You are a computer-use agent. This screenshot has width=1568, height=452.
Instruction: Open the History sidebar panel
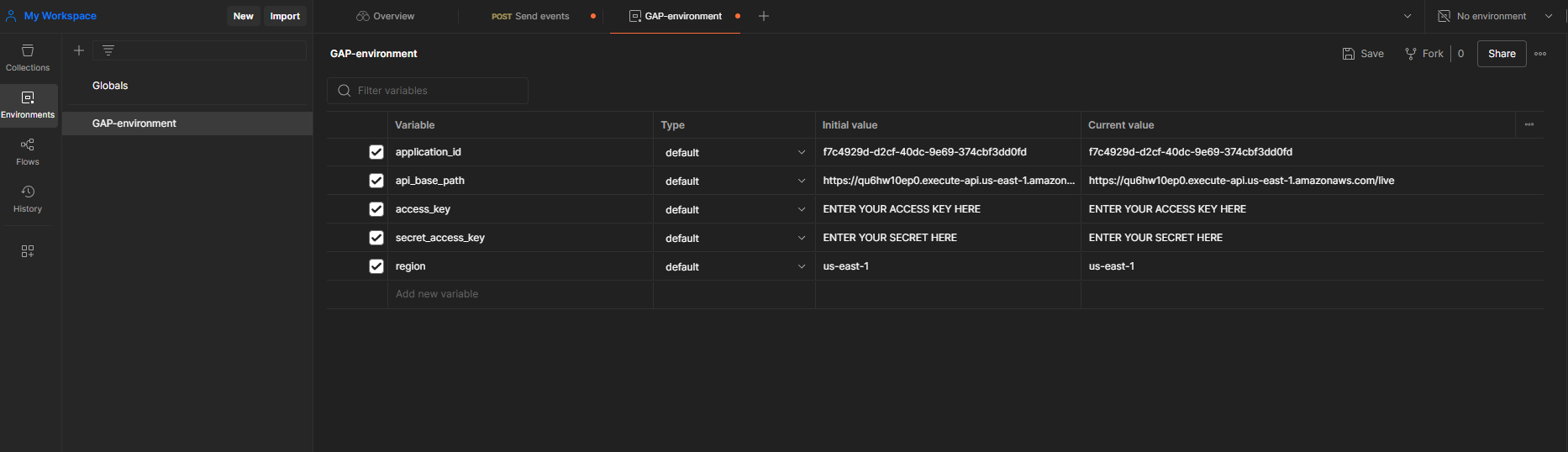(x=28, y=199)
